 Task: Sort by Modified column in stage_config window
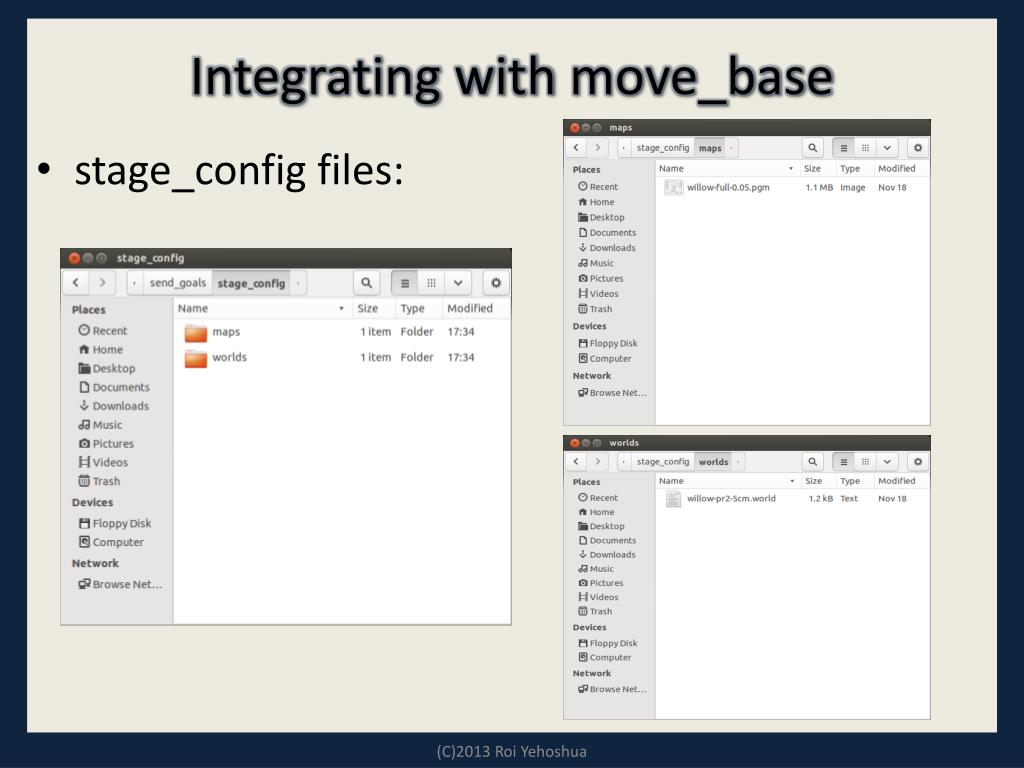click(475, 308)
